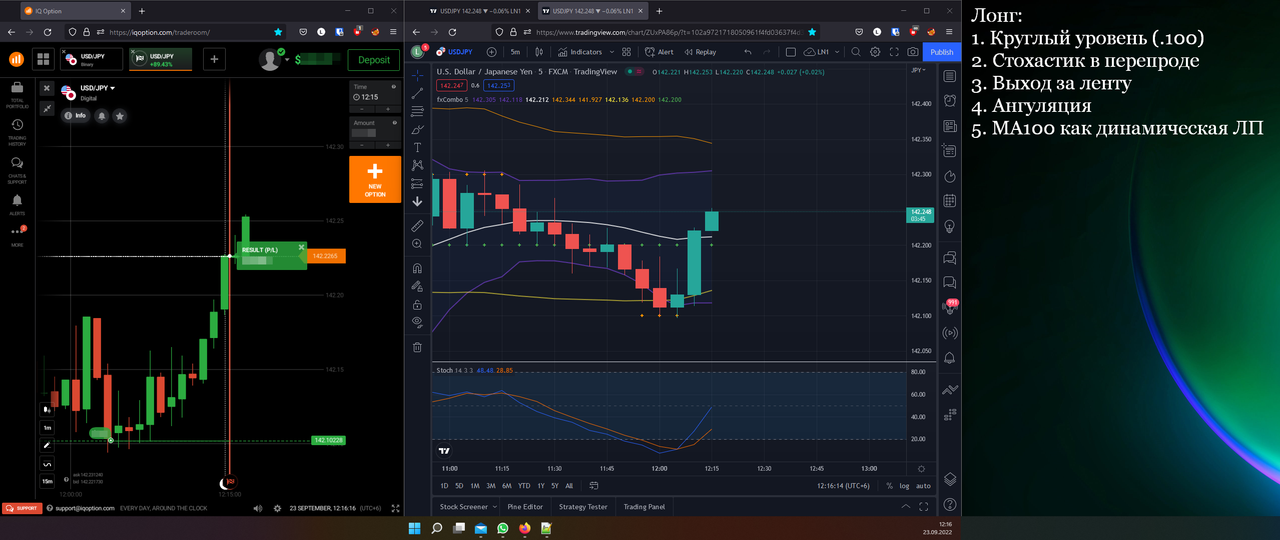Click the green Deposit button

[x=374, y=59]
